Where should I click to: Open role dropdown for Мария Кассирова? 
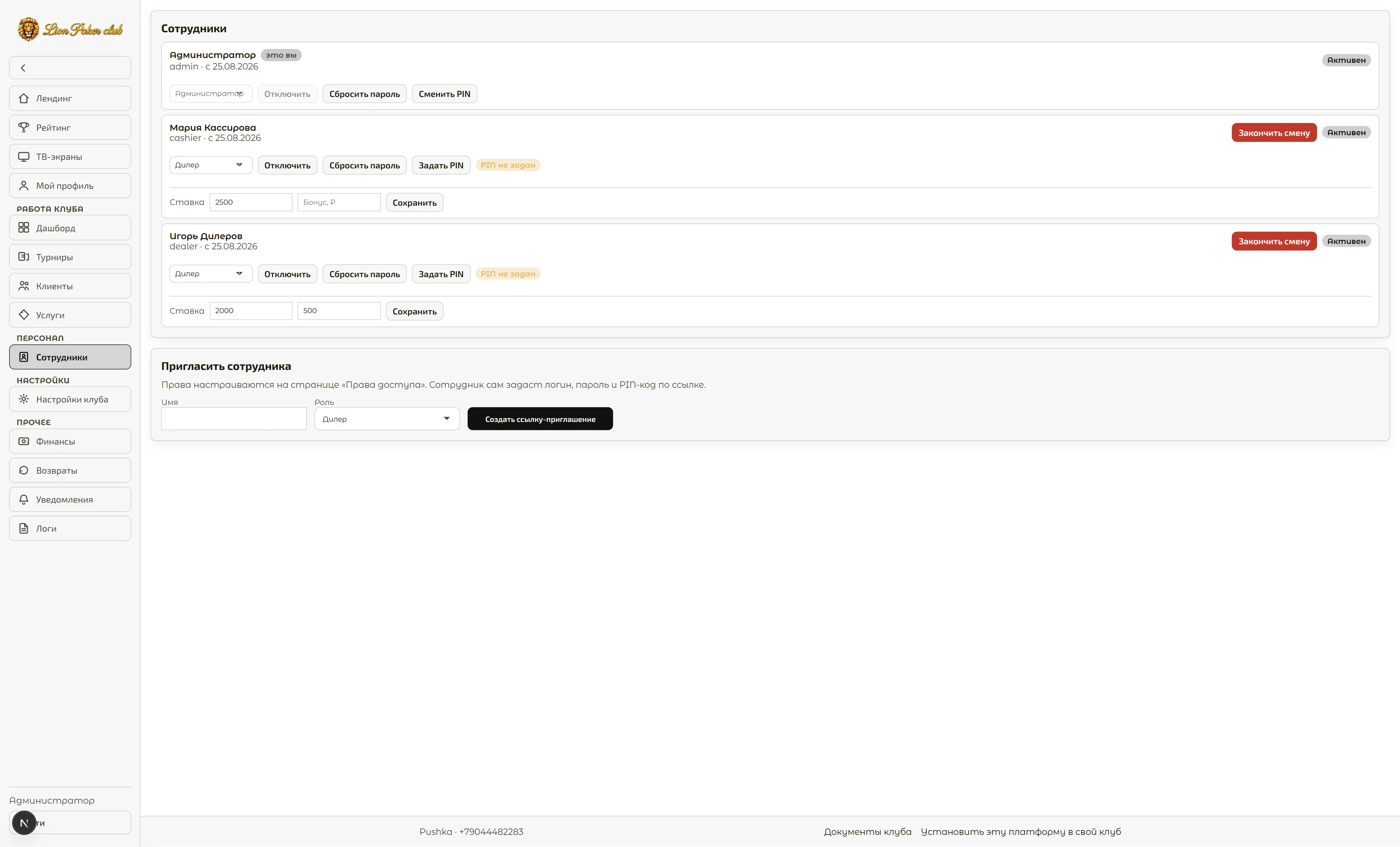click(211, 165)
